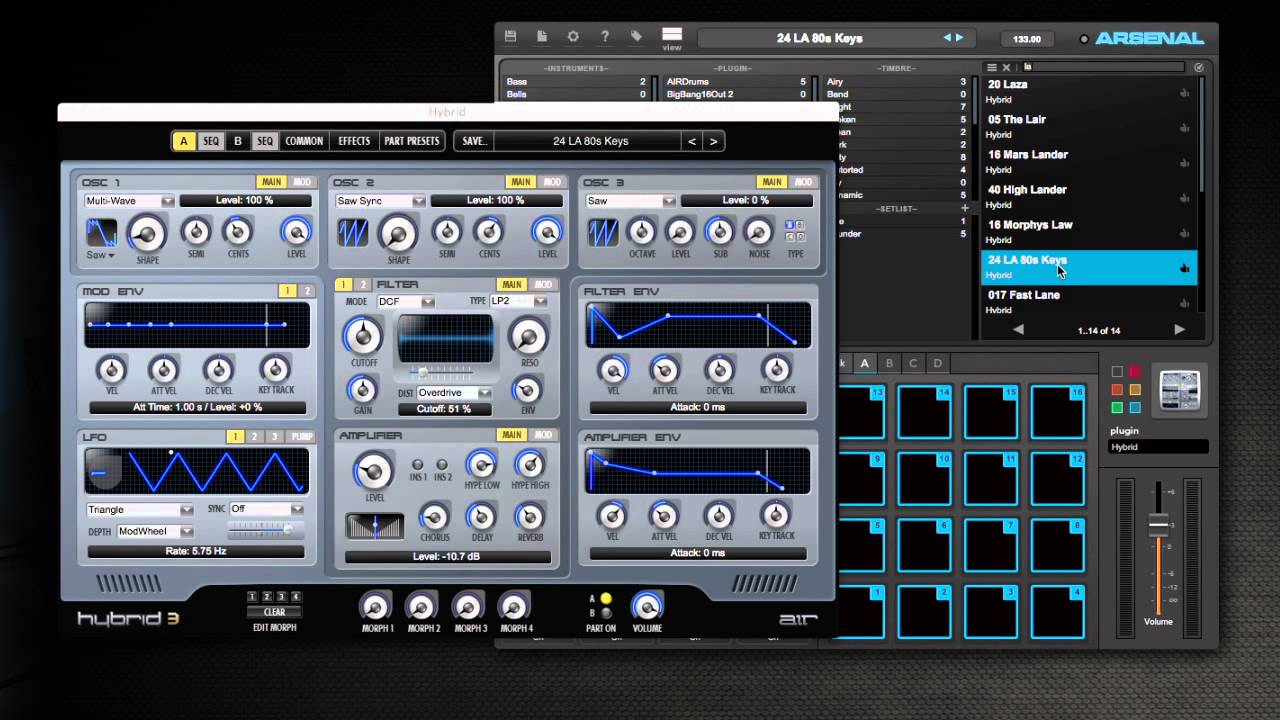Click the save disk icon in Arsenal toolbar
Viewport: 1280px width, 720px height.
point(510,37)
